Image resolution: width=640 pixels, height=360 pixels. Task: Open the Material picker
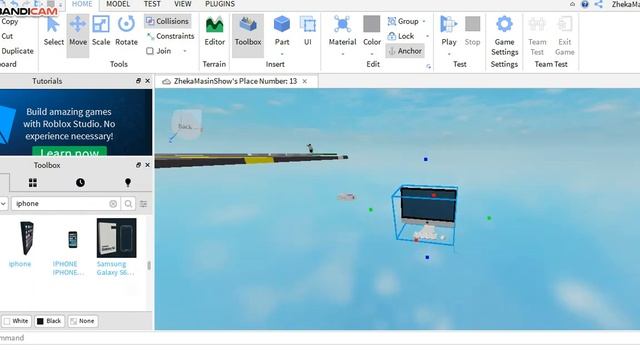point(342,31)
